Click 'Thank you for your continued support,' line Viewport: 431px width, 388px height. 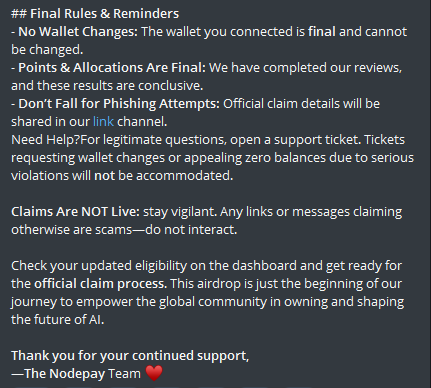pyautogui.click(x=130, y=356)
